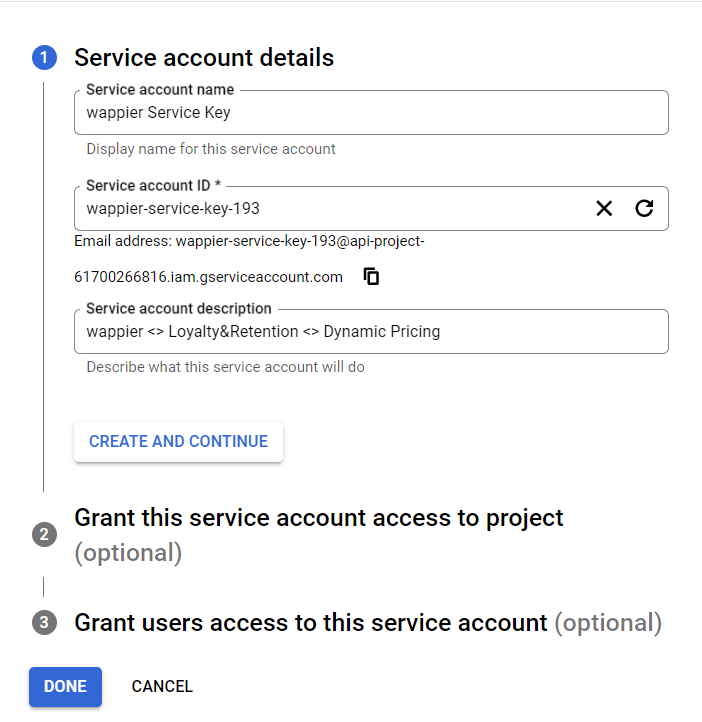This screenshot has height=722, width=702.
Task: Click the DONE button
Action: (x=65, y=687)
